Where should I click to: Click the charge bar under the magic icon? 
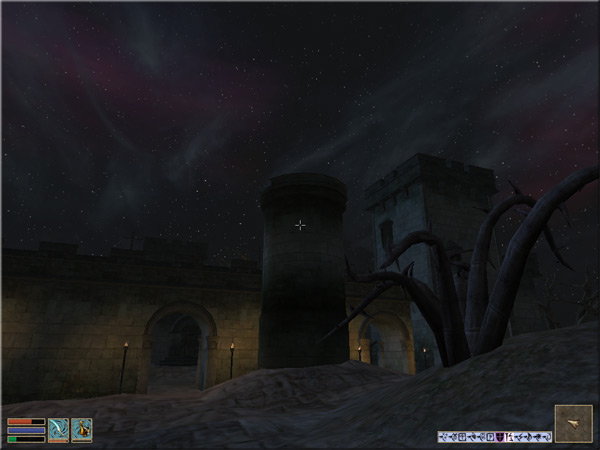(x=82, y=441)
